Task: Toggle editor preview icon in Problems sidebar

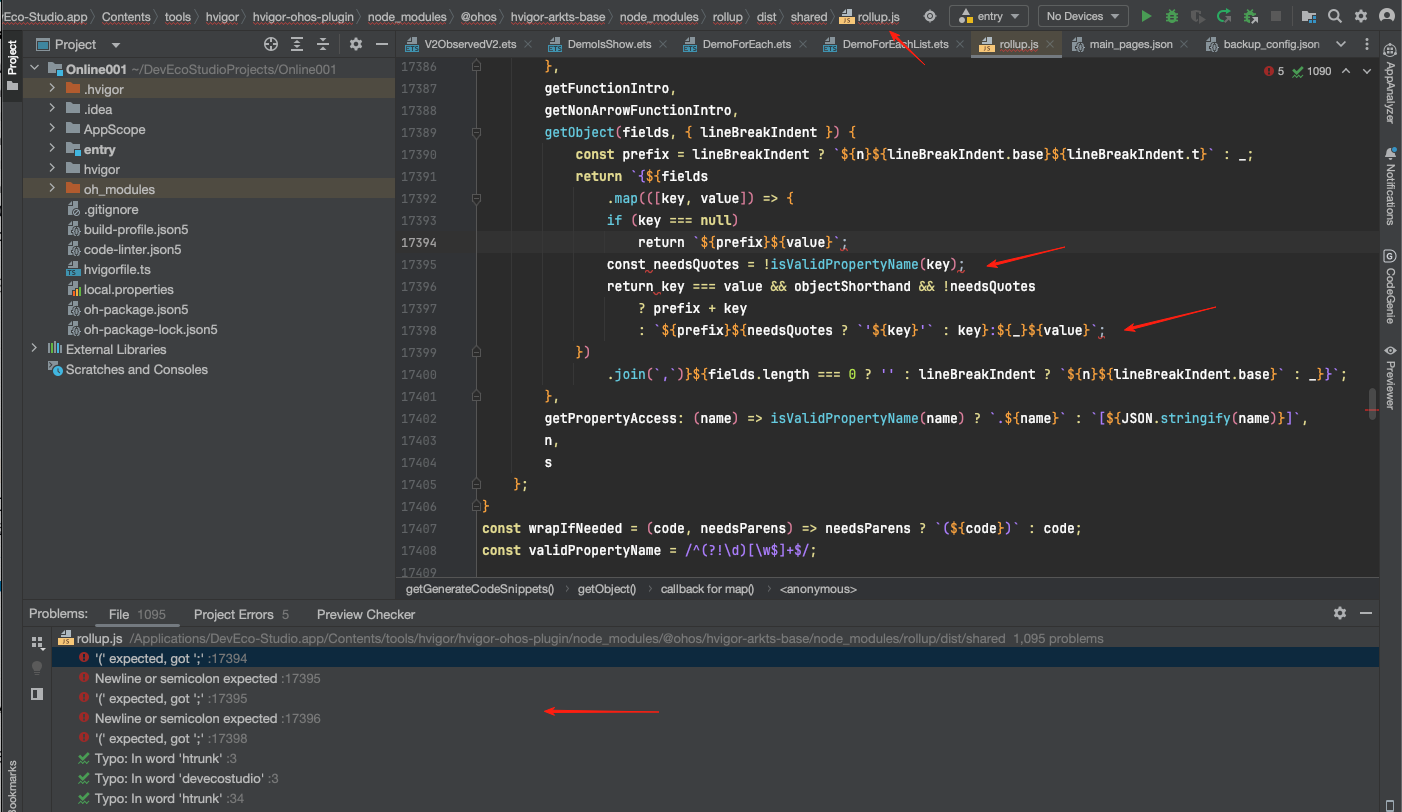Action: 37,693
